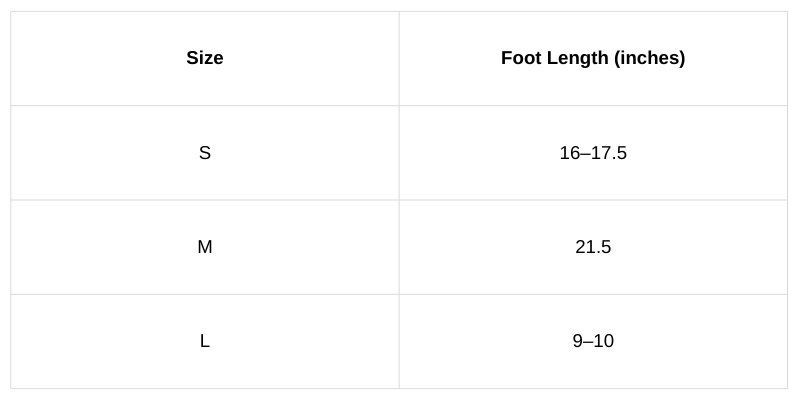
Task: Click the en dash in the '16–17.5' range
Action: click(584, 153)
